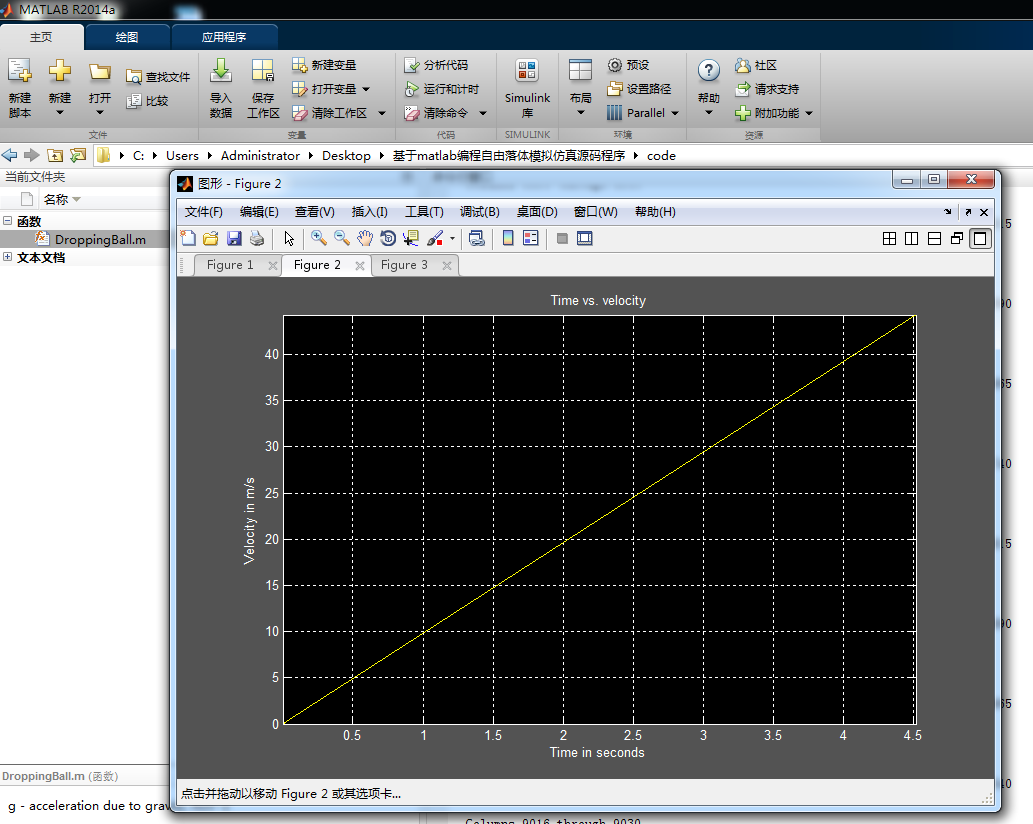Screen dimensions: 1033x824
Task: Switch to top/bottom split figure layout
Action: click(934, 238)
